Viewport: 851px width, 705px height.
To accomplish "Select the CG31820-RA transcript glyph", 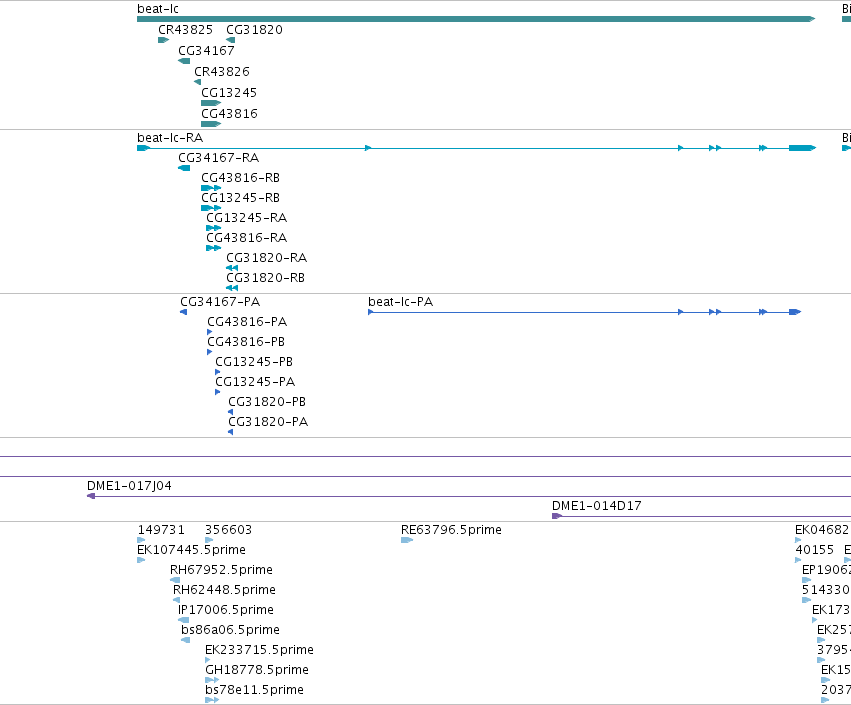I will click(232, 268).
